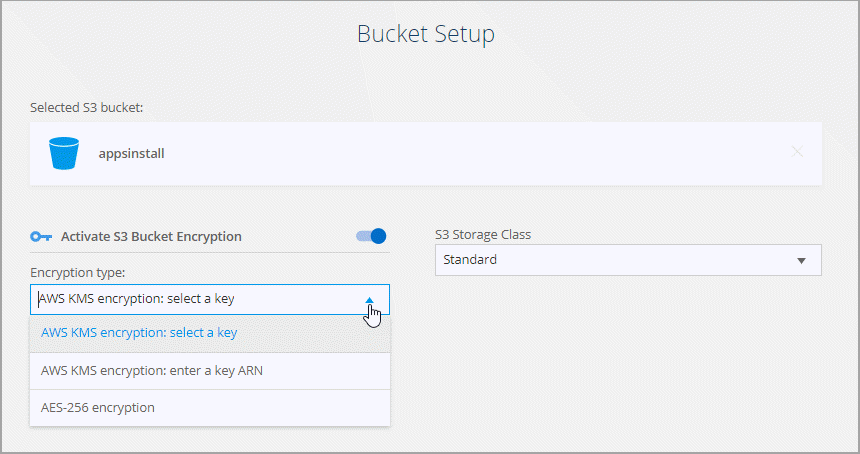
Task: Click the appsinstall bucket name
Action: (x=131, y=154)
